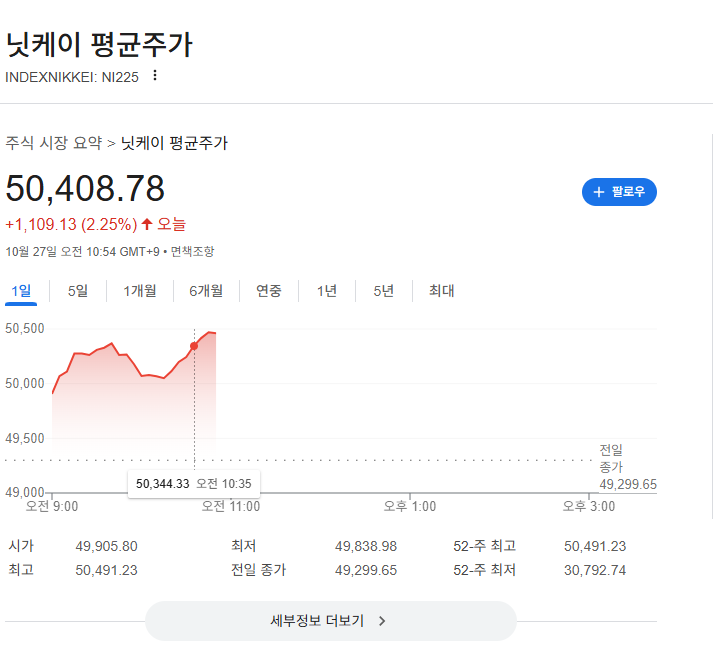This screenshot has height=670, width=713.
Task: Show the 1년 chart range
Action: point(327,291)
